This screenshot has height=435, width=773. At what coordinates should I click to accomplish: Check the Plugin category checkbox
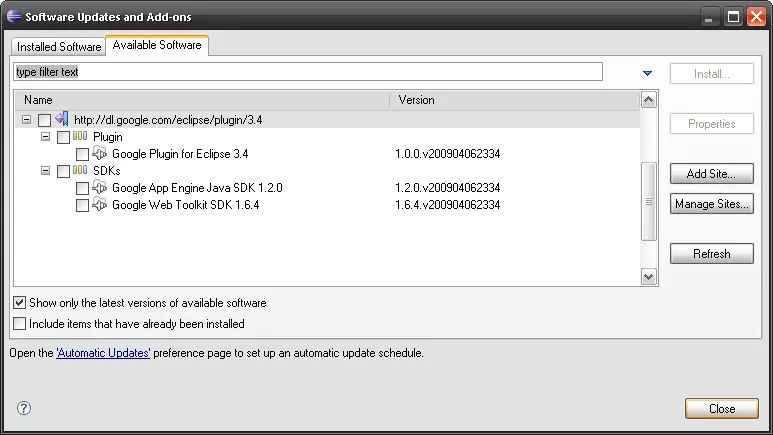63,137
